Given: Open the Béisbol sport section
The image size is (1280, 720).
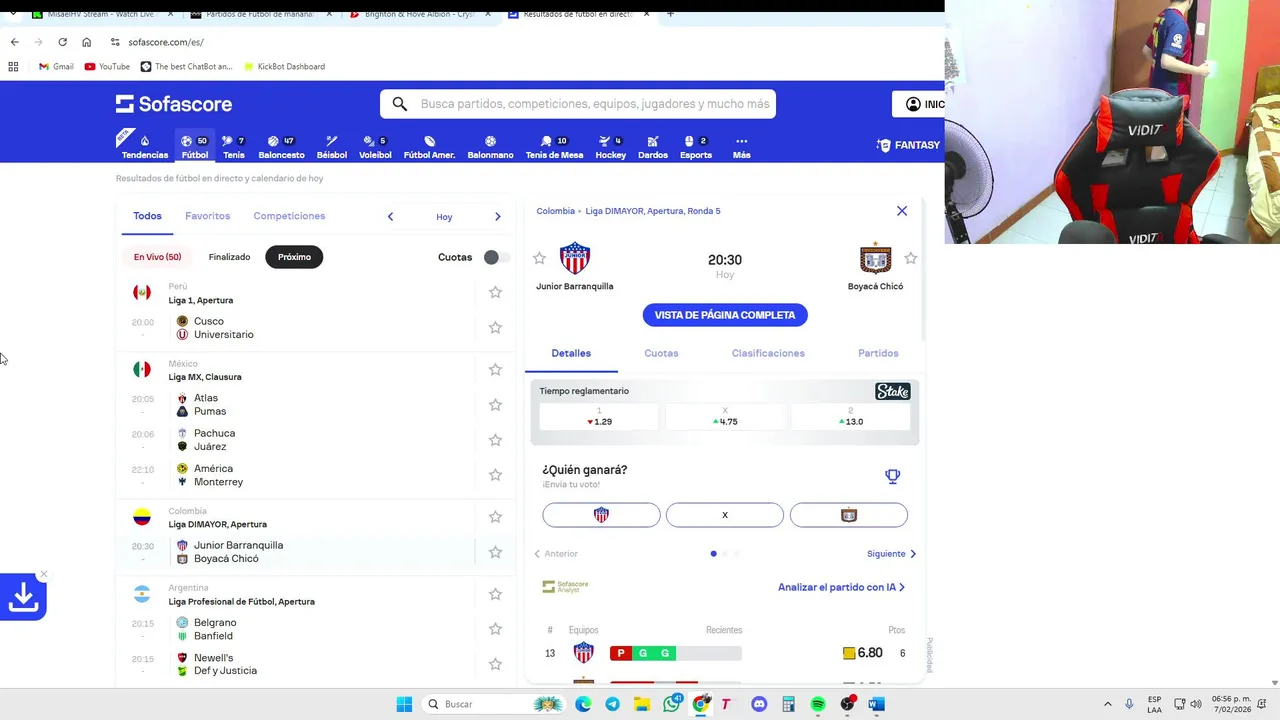Looking at the screenshot, I should pos(332,147).
